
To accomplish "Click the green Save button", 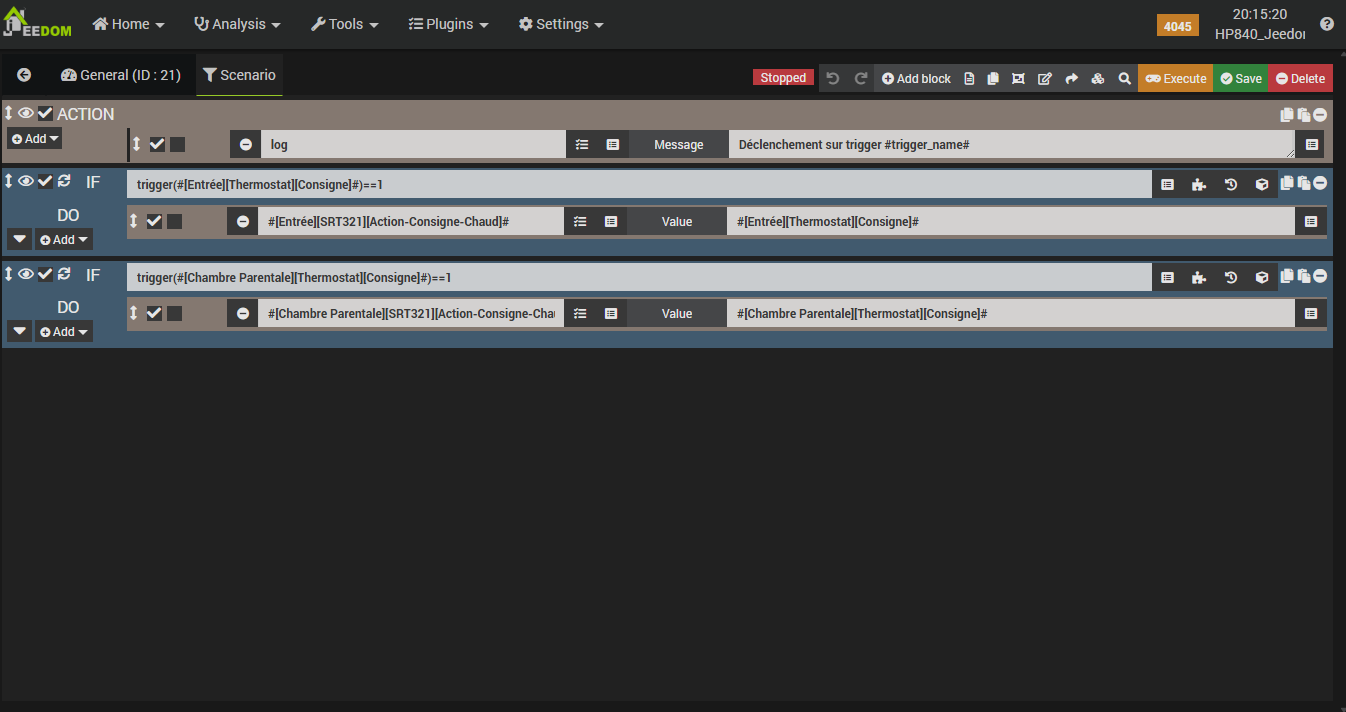I will click(x=1240, y=79).
